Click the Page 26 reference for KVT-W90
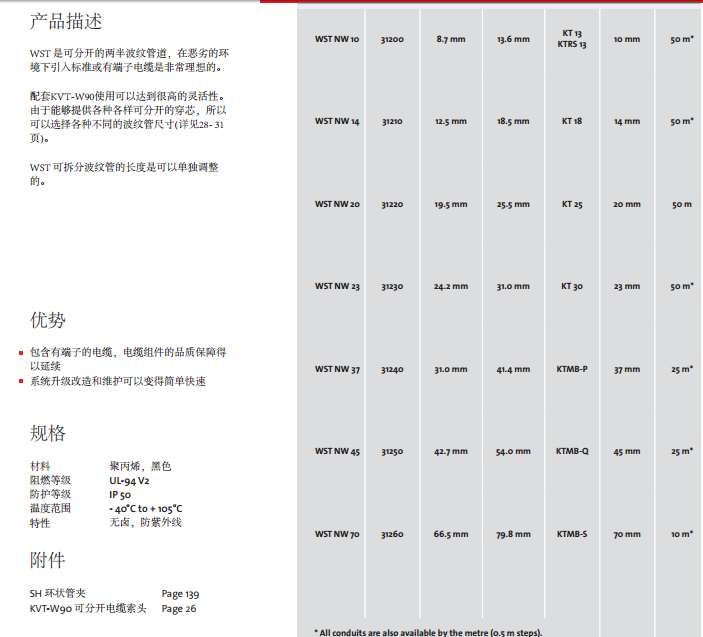This screenshot has width=703, height=637. (x=179, y=608)
